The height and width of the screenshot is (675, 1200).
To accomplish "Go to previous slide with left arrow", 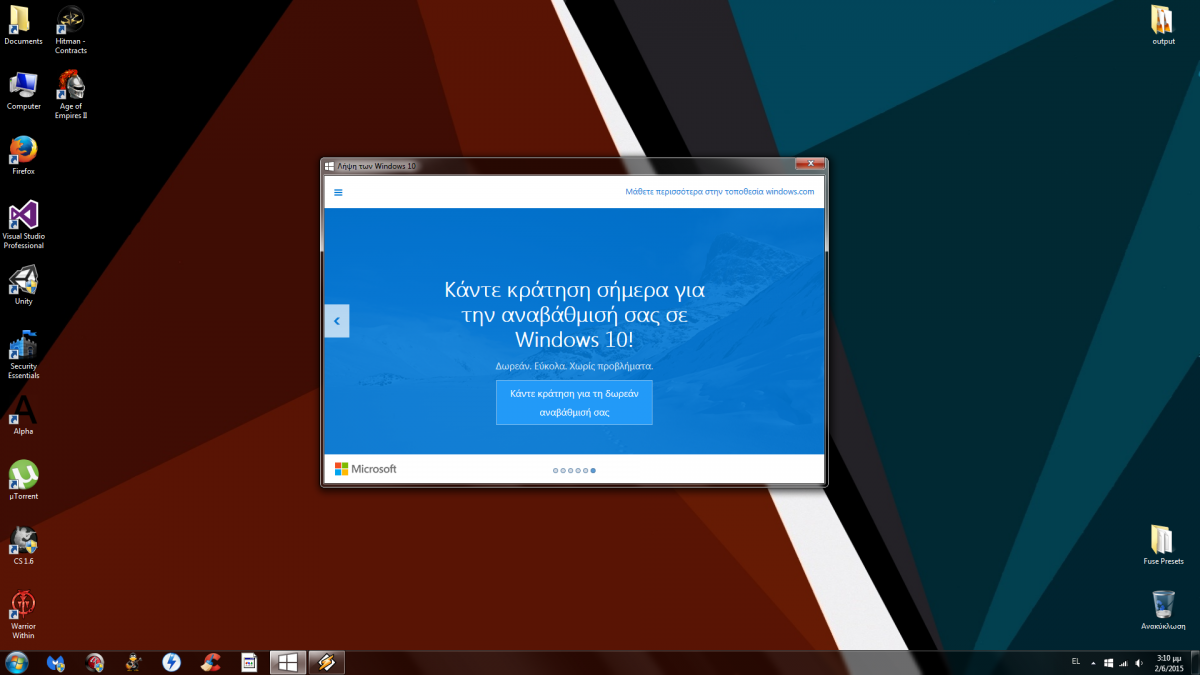I will click(x=337, y=321).
